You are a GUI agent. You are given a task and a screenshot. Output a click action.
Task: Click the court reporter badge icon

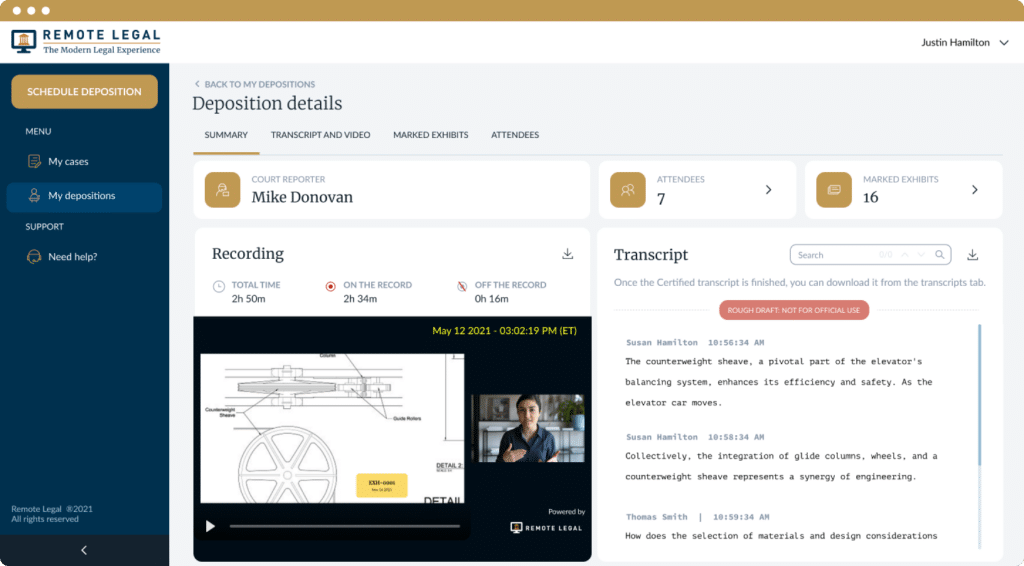pos(223,189)
